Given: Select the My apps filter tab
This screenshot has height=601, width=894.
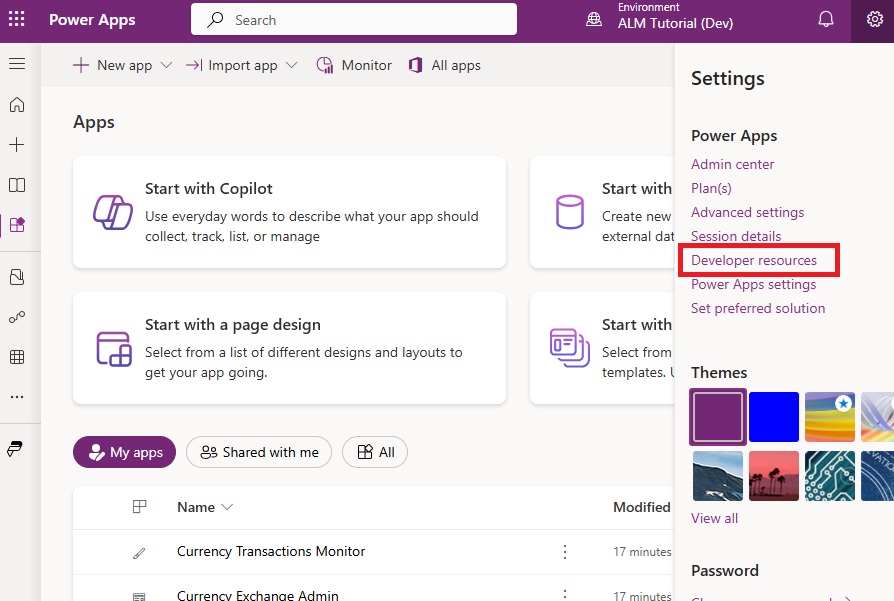Looking at the screenshot, I should [124, 452].
